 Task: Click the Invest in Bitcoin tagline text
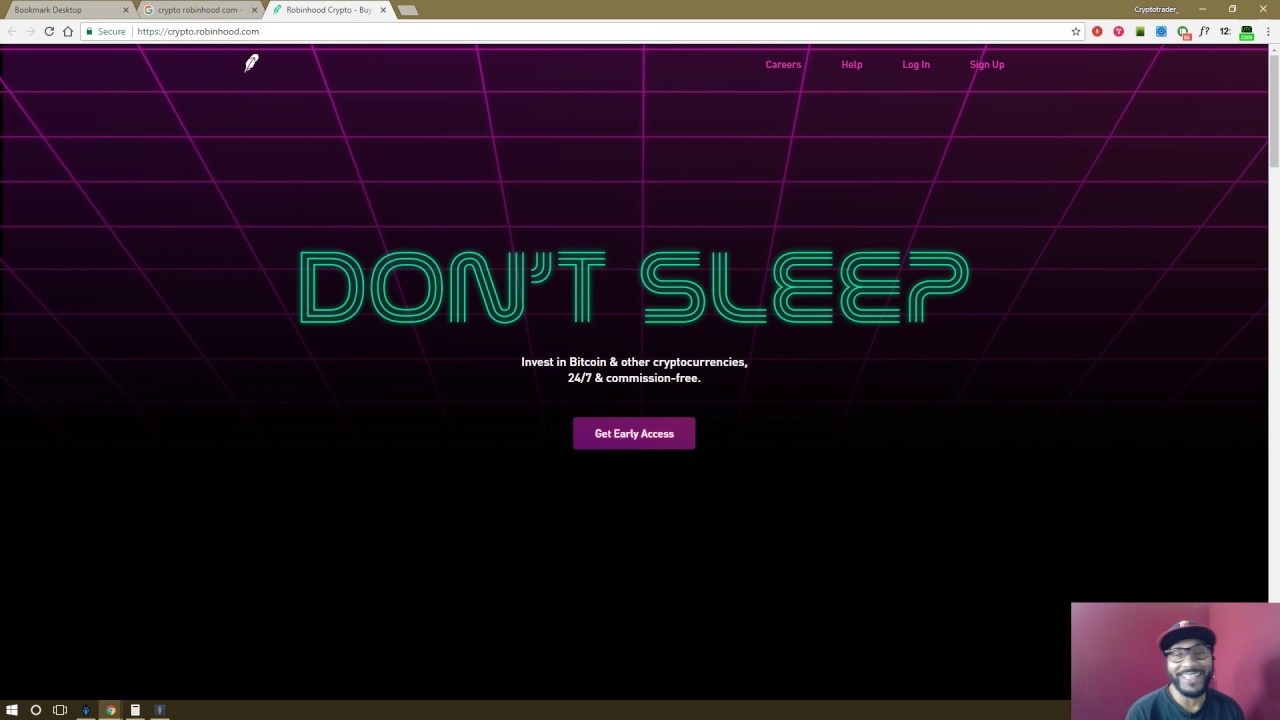click(634, 370)
